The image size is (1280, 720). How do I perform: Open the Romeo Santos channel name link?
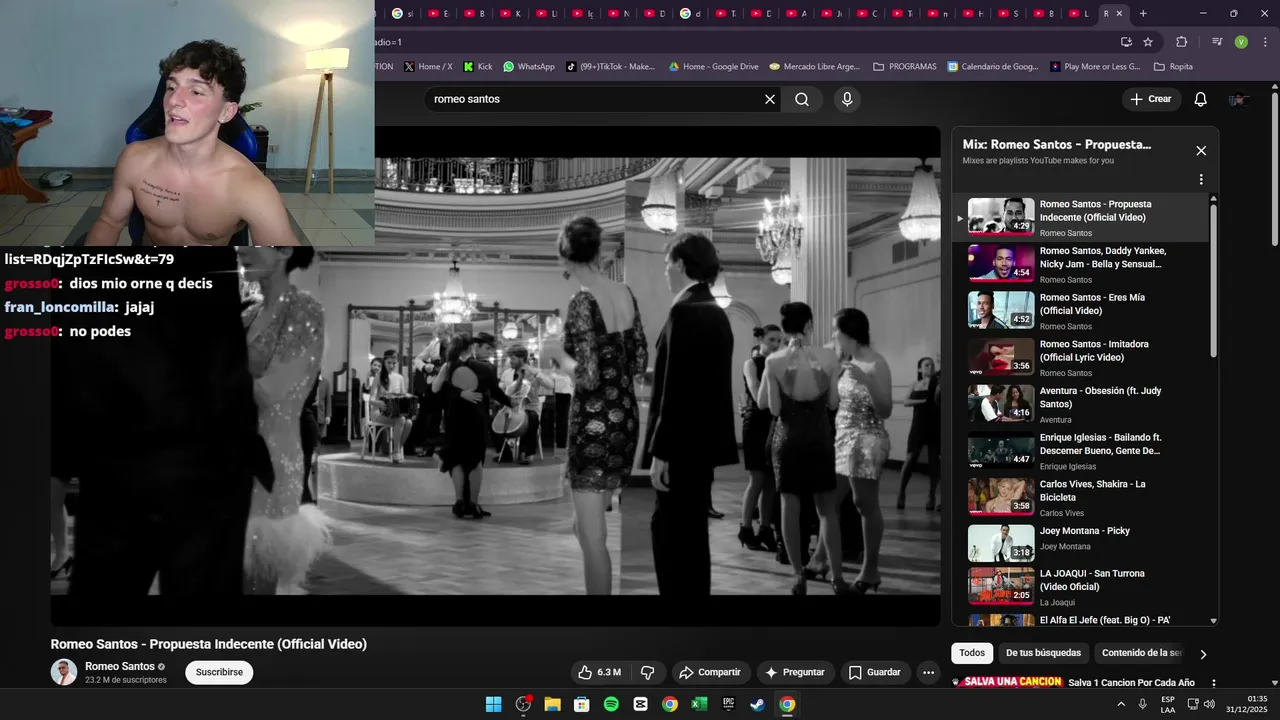pyautogui.click(x=120, y=666)
